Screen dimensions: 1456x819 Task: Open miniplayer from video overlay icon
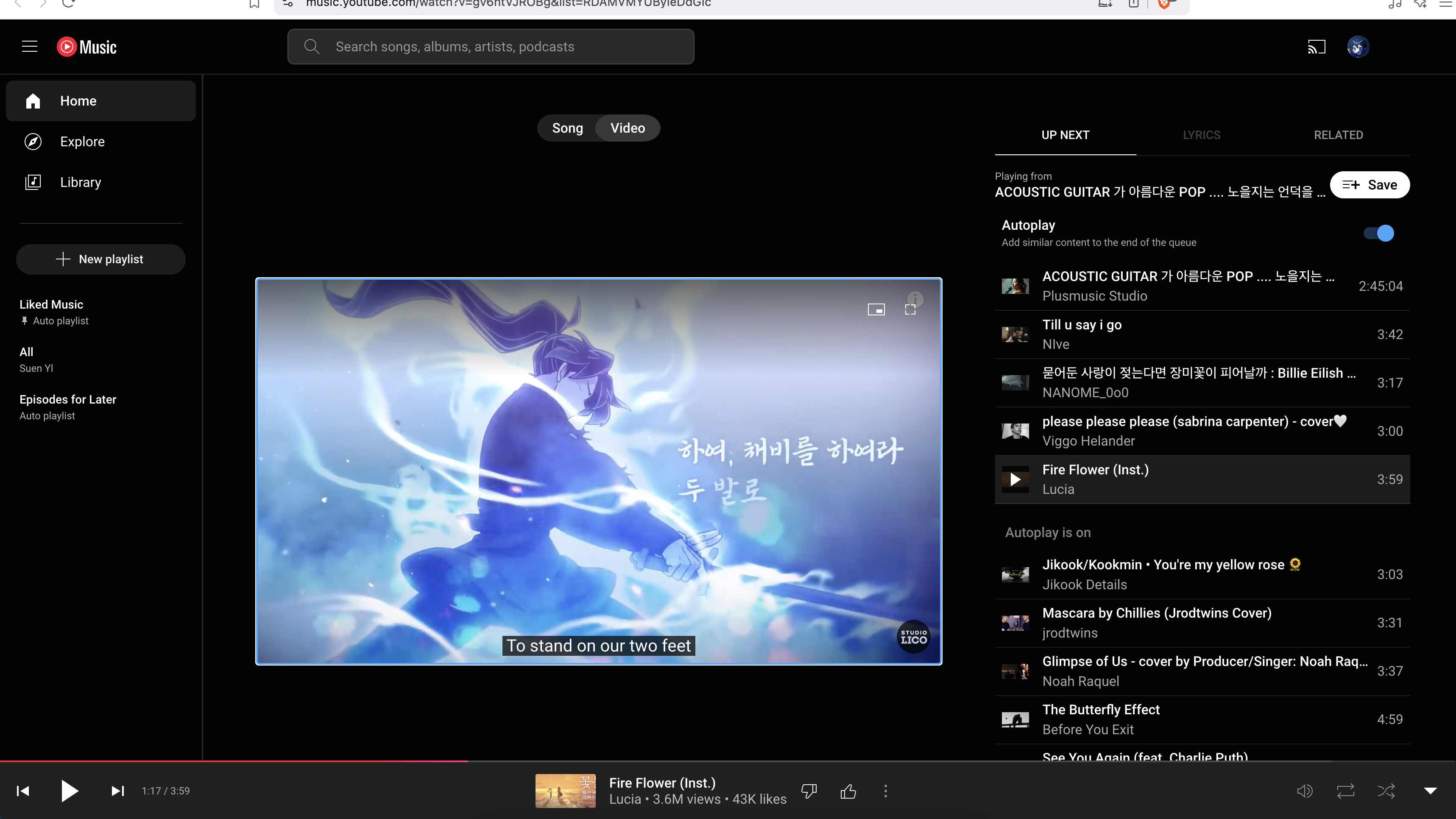[876, 309]
